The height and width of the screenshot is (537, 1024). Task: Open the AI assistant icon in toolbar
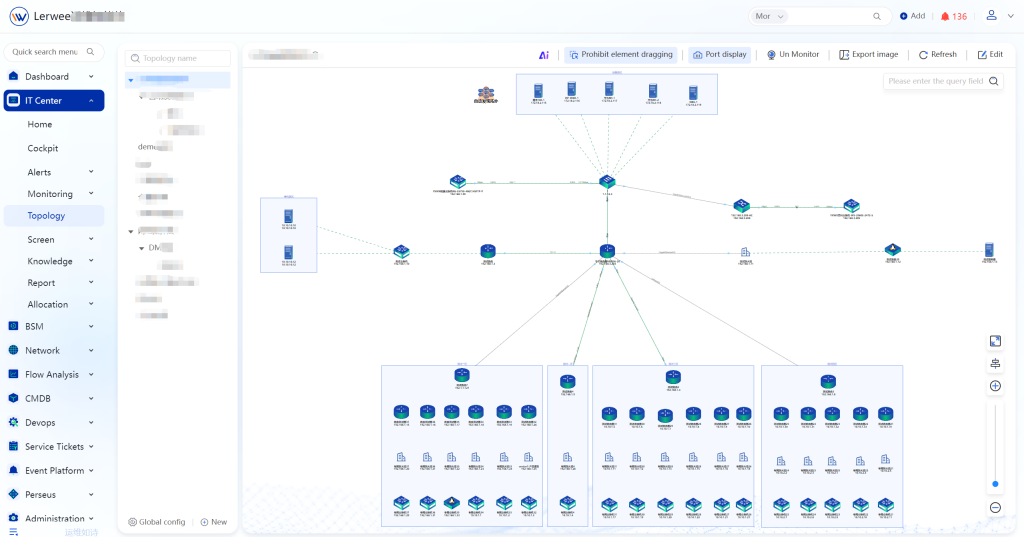coord(544,55)
